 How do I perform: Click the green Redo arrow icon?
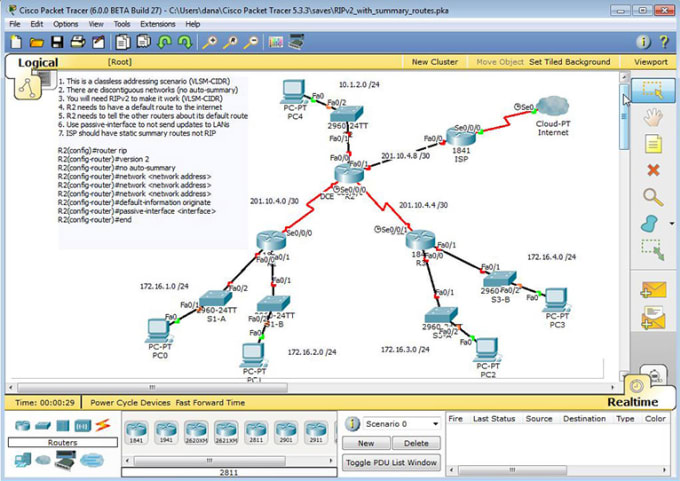[x=185, y=42]
